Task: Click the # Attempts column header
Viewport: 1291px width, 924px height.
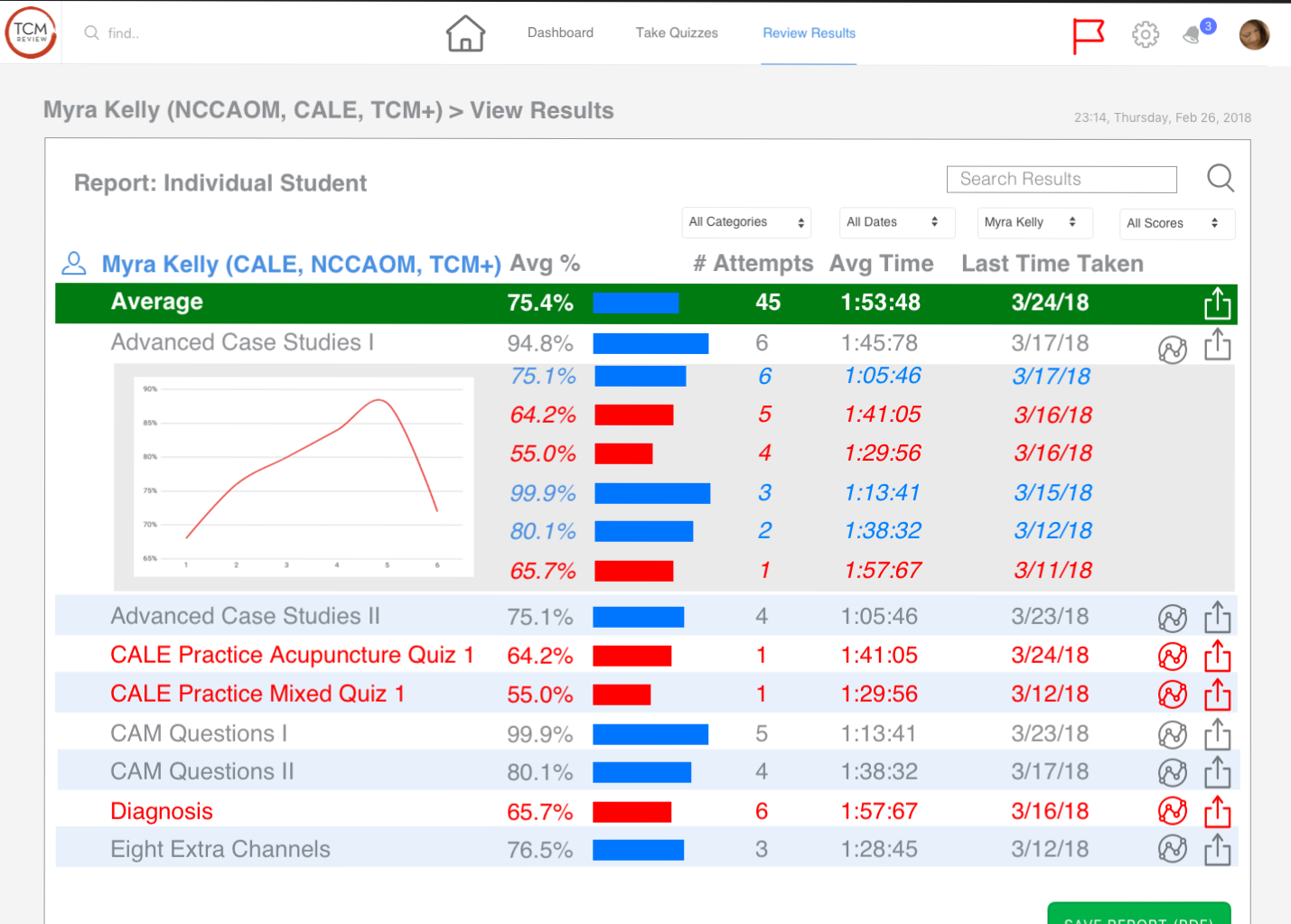Action: (x=753, y=264)
